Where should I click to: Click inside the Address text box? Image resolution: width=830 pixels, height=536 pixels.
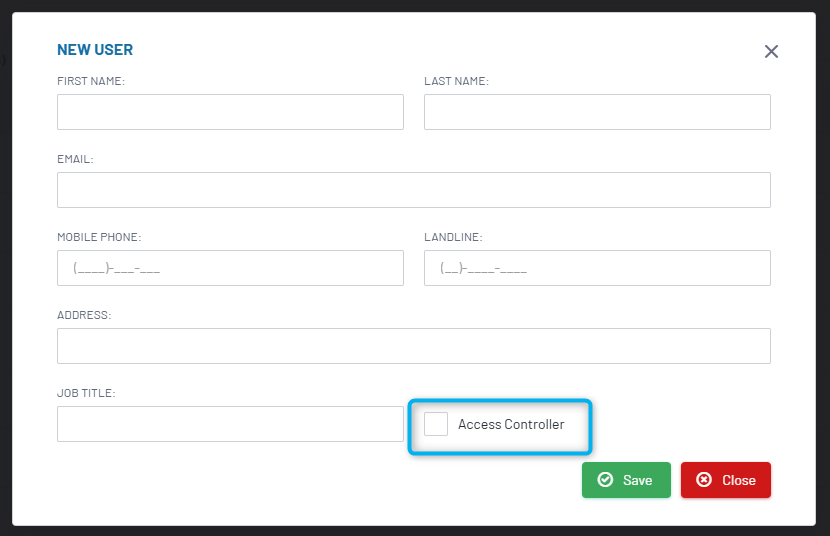[x=413, y=346]
